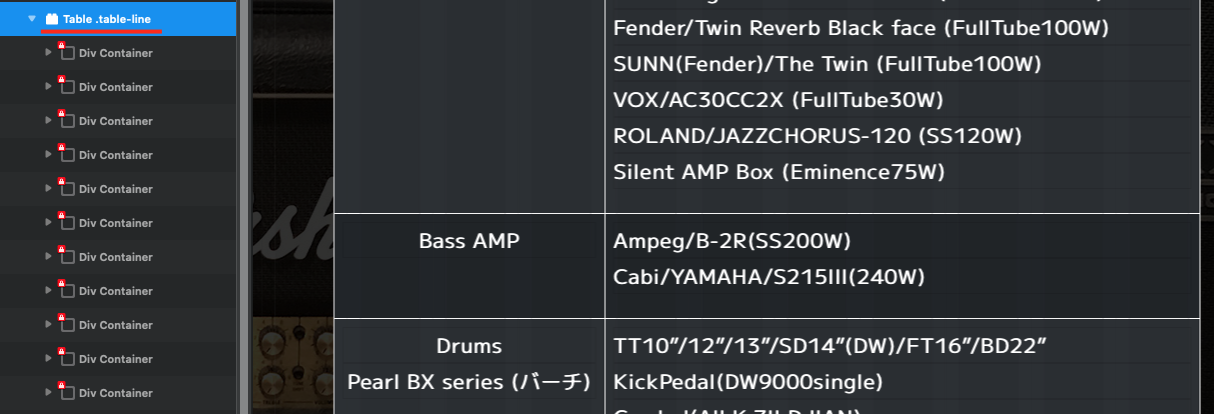1214x414 pixels.
Task: Click the layer panel's vertical divider bar
Action: [x=240, y=207]
